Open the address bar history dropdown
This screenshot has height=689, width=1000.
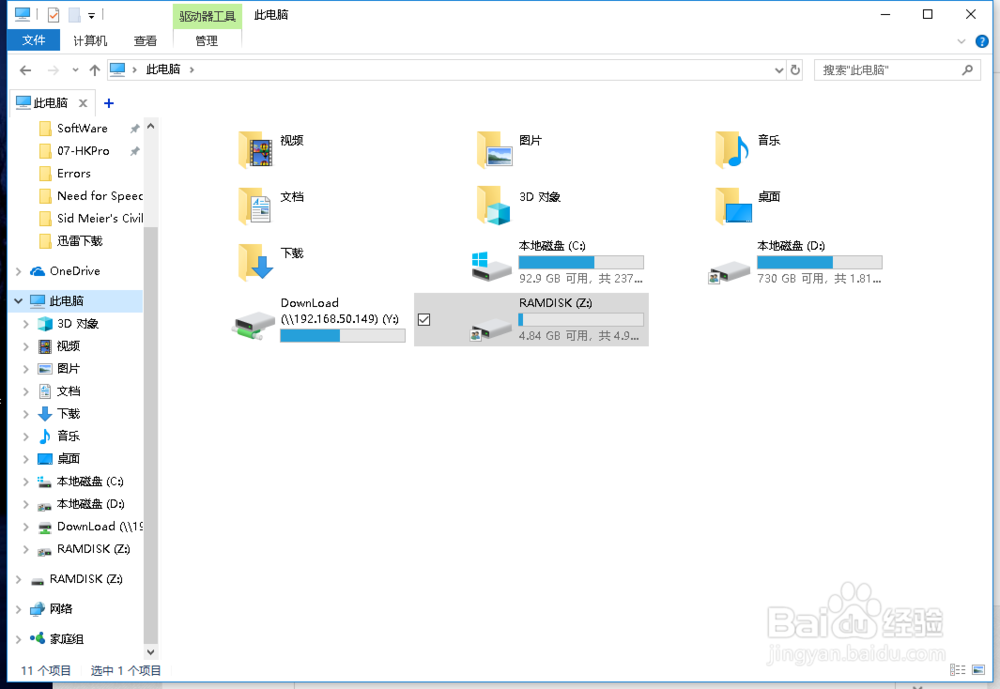[x=779, y=70]
